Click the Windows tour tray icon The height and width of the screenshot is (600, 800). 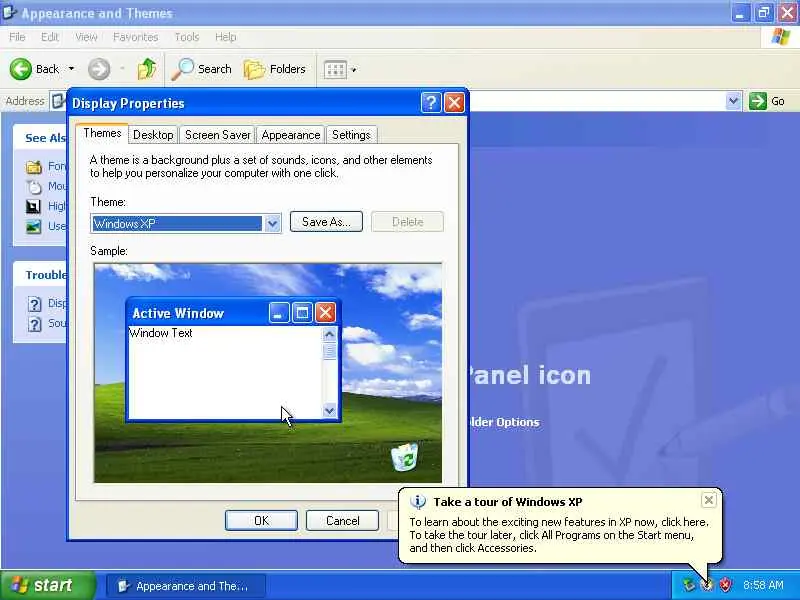click(707, 585)
